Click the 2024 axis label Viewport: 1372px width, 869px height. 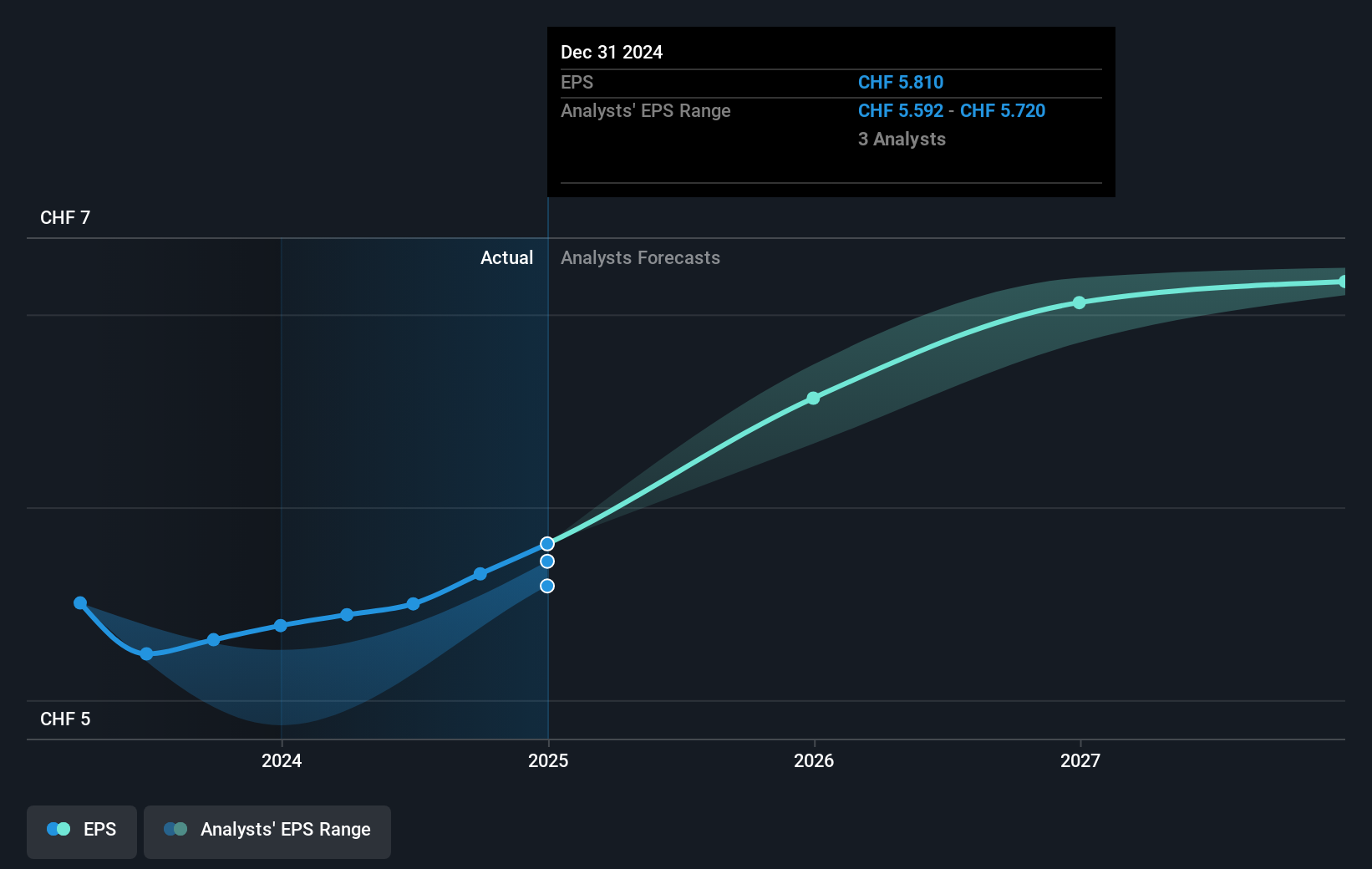[282, 760]
